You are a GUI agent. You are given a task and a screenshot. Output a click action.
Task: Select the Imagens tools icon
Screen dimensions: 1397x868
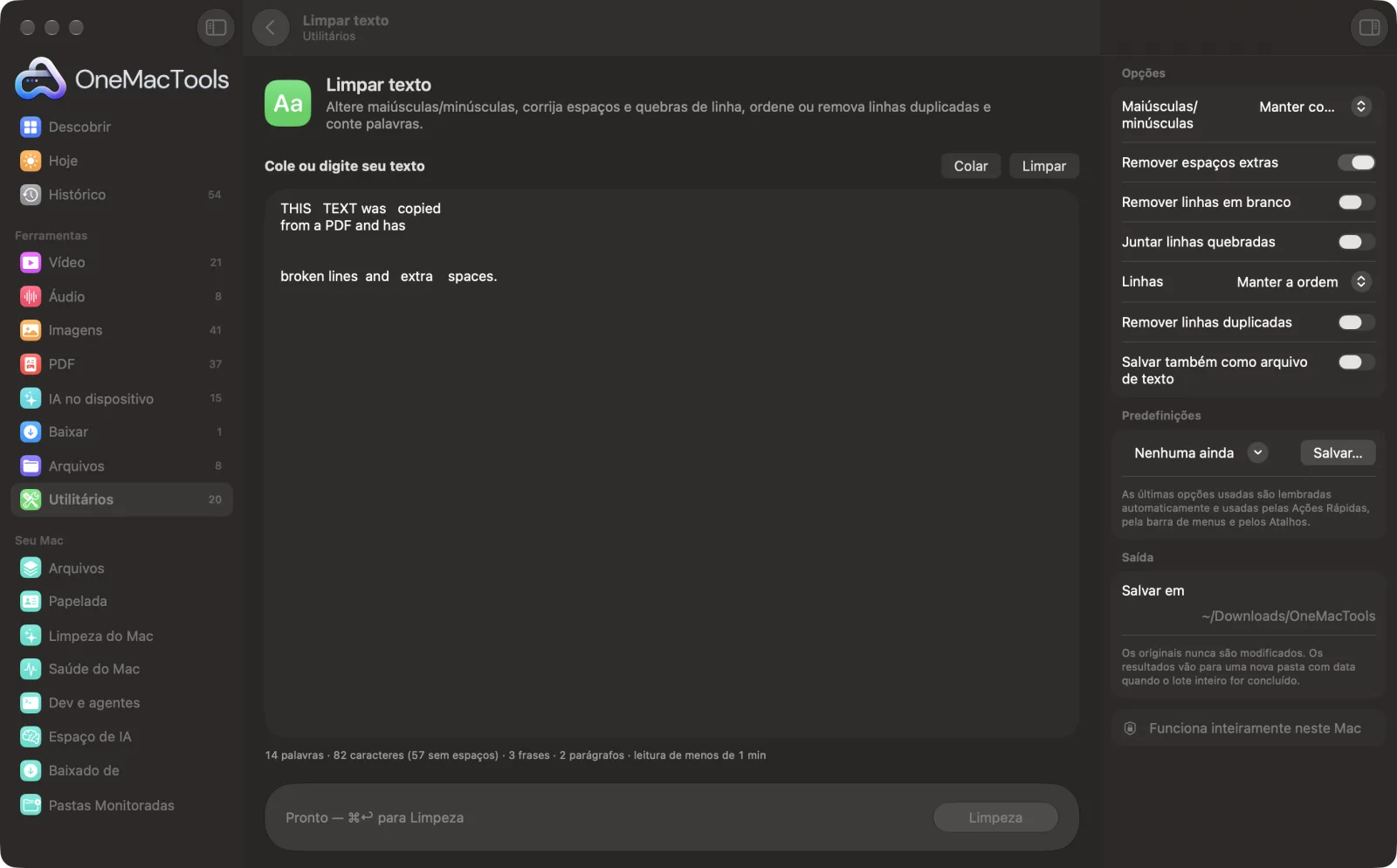[31, 330]
